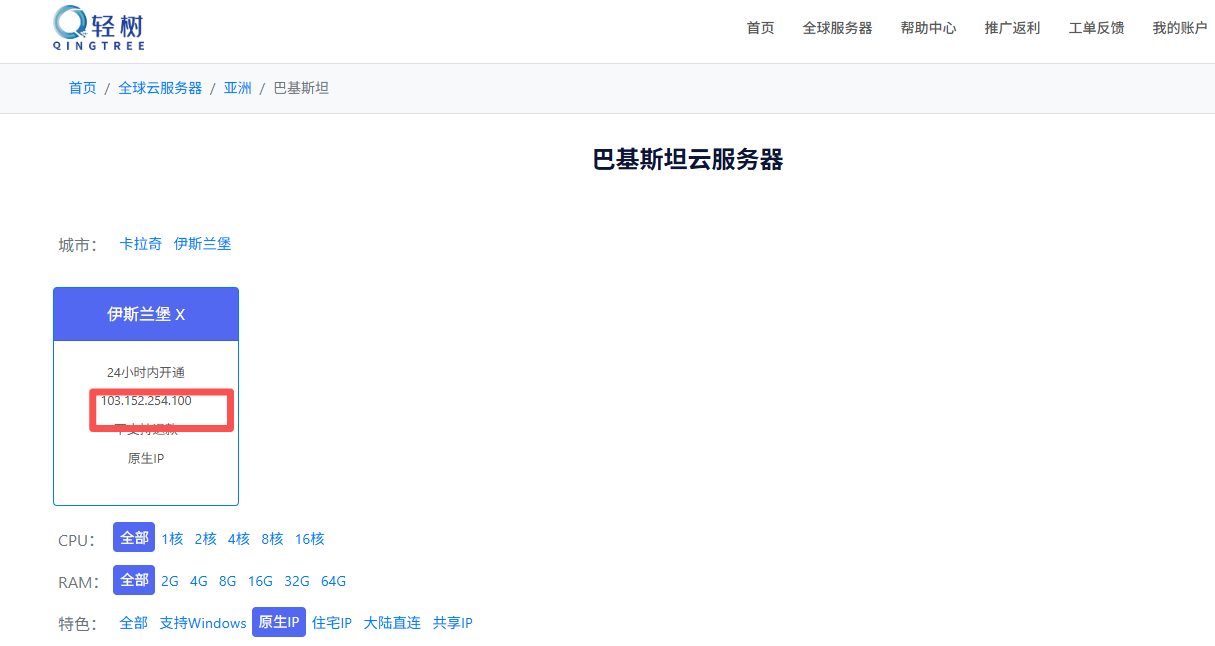Select city 卡拉奇
This screenshot has width=1215, height=646.
click(140, 244)
